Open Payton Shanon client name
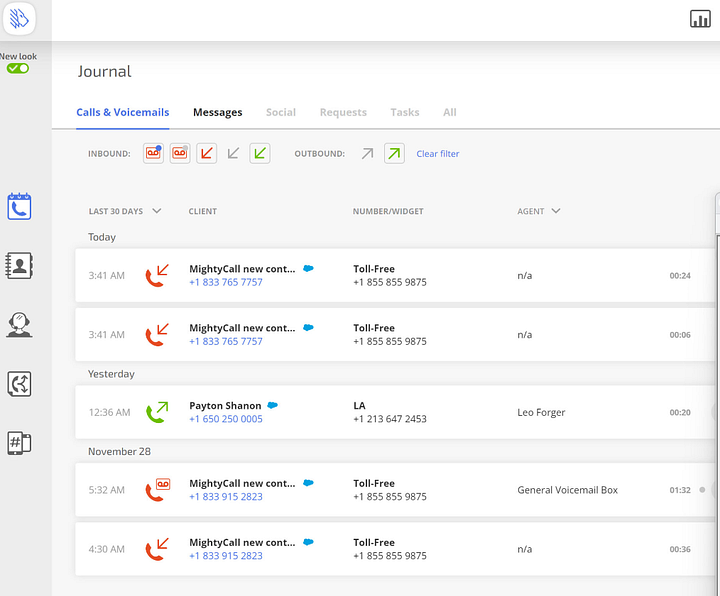This screenshot has height=596, width=720. pyautogui.click(x=225, y=406)
